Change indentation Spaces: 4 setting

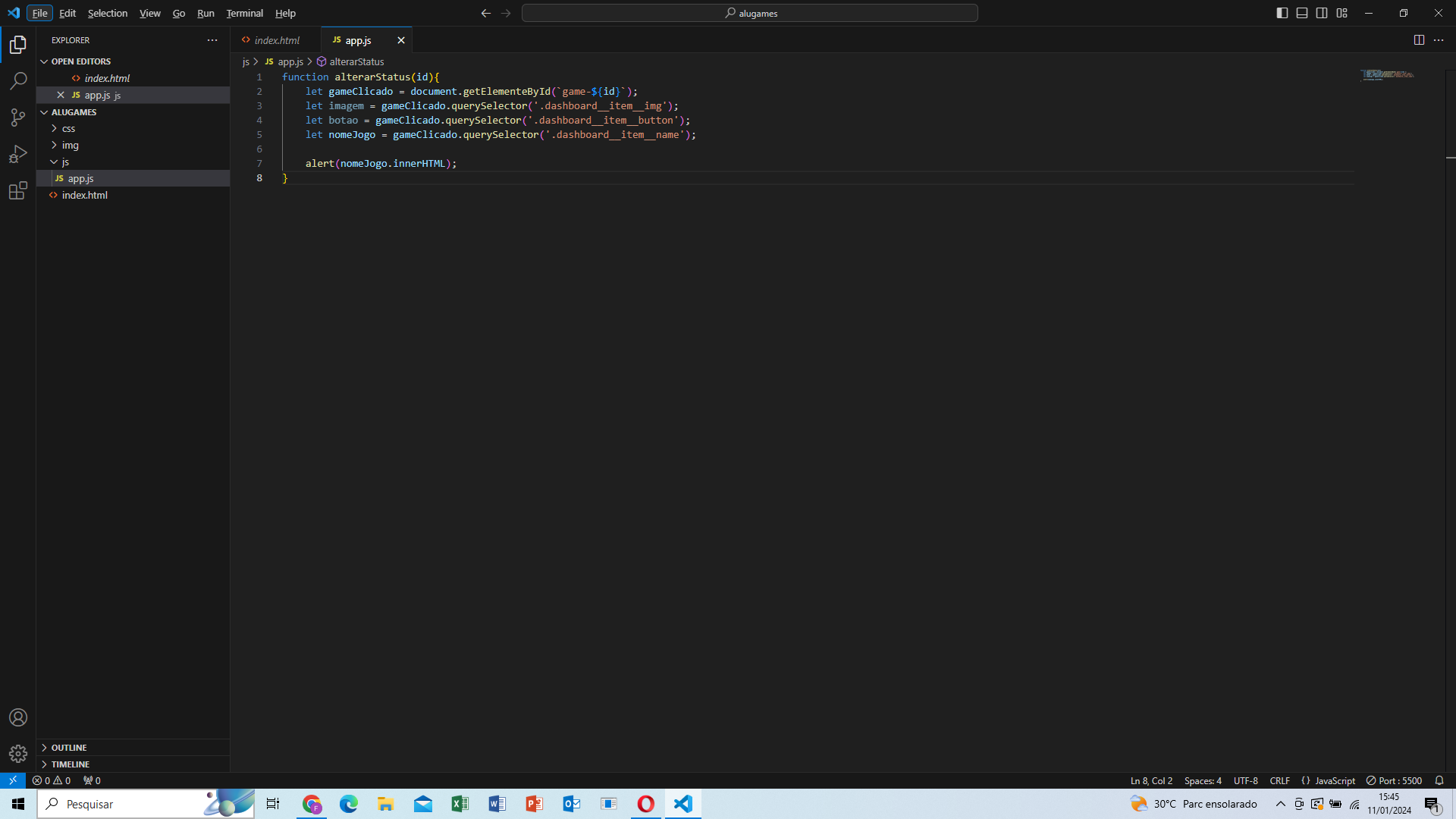1203,780
